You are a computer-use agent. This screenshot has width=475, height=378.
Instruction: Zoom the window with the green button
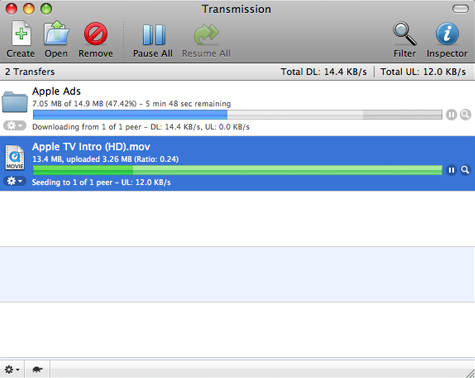tap(46, 9)
